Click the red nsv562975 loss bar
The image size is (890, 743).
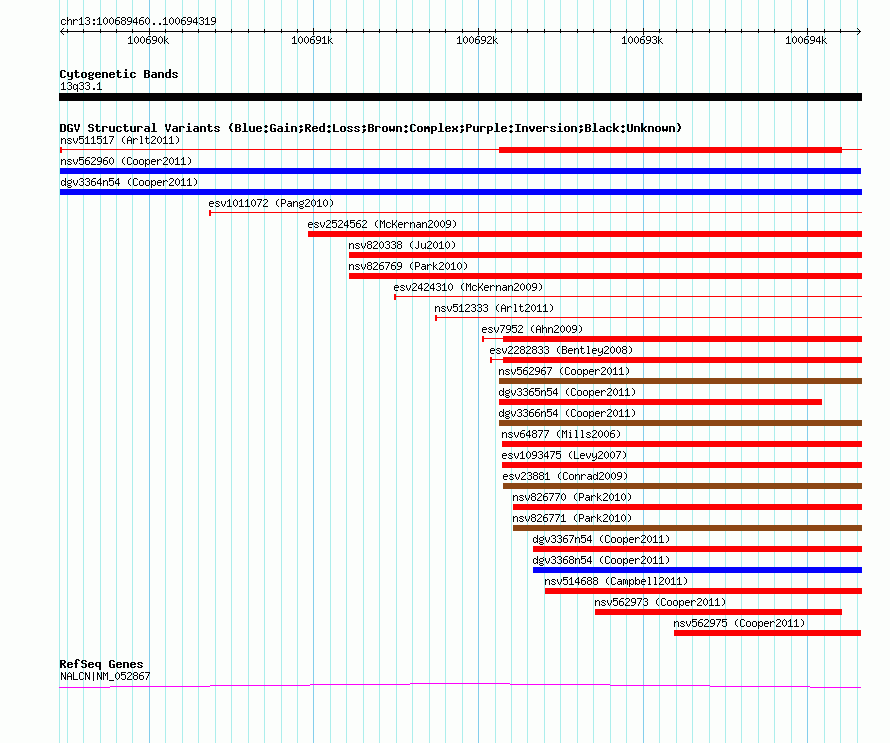pos(767,633)
